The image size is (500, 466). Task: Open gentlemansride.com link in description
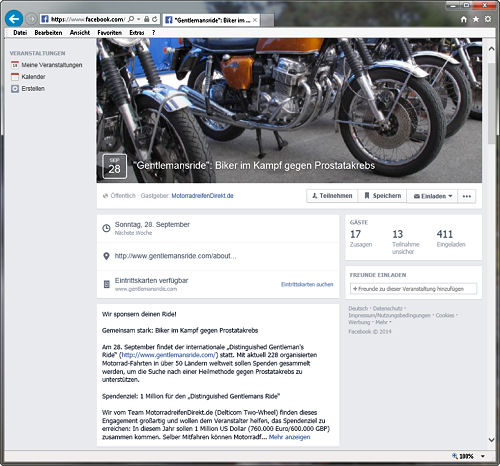[x=169, y=355]
